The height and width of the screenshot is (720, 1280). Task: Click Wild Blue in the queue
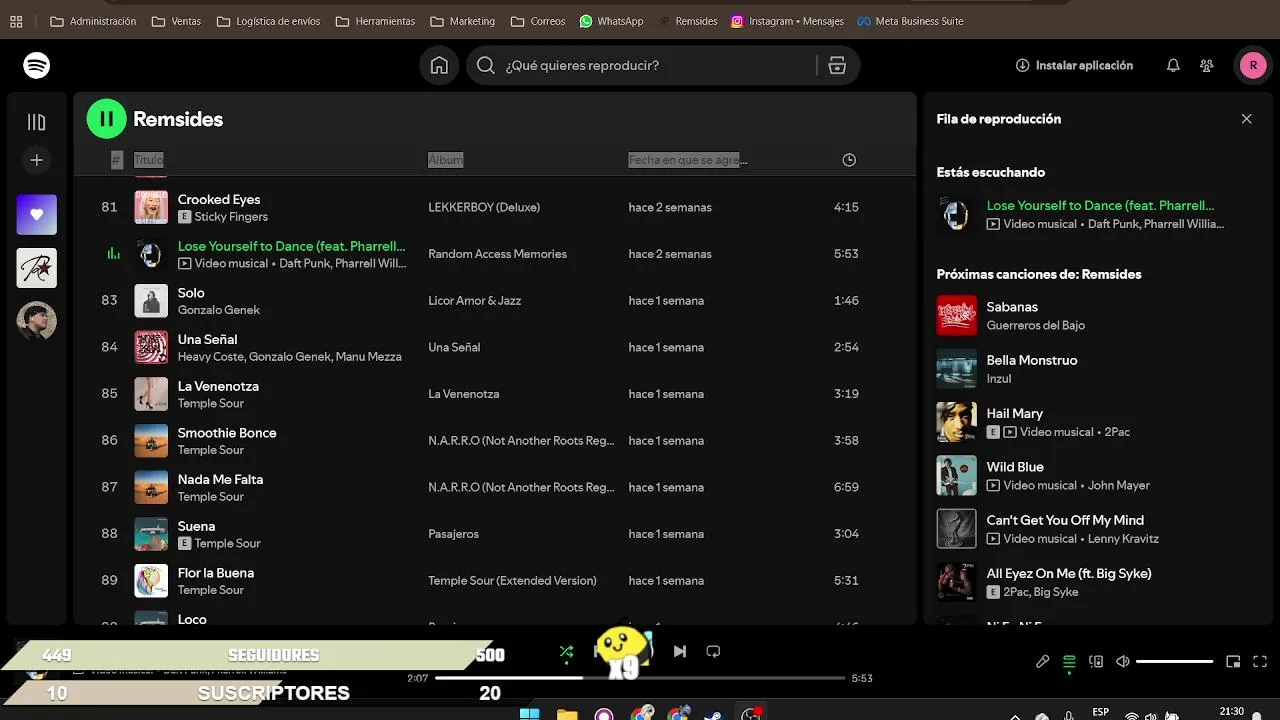(x=1015, y=467)
